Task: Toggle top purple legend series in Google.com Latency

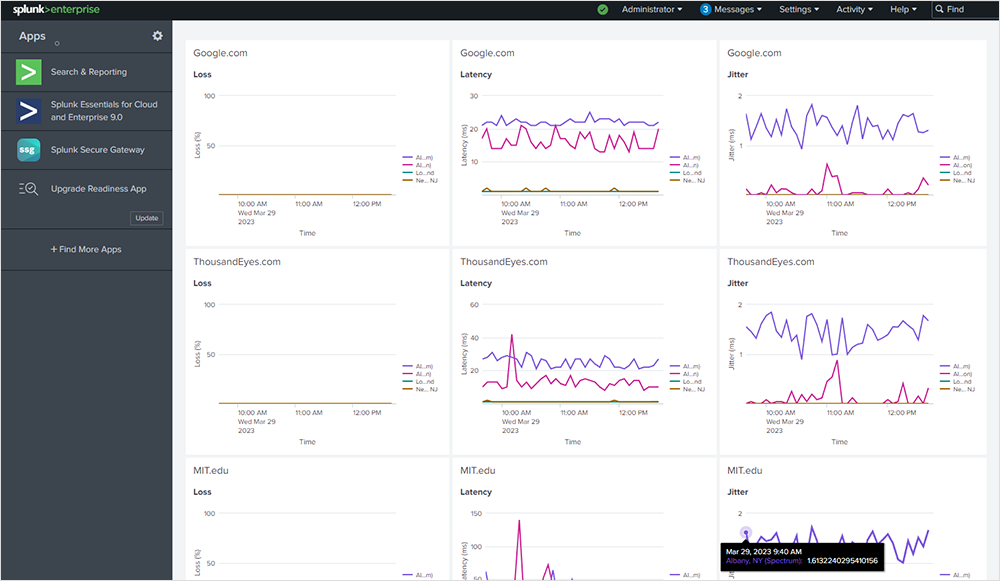Action: pos(691,158)
